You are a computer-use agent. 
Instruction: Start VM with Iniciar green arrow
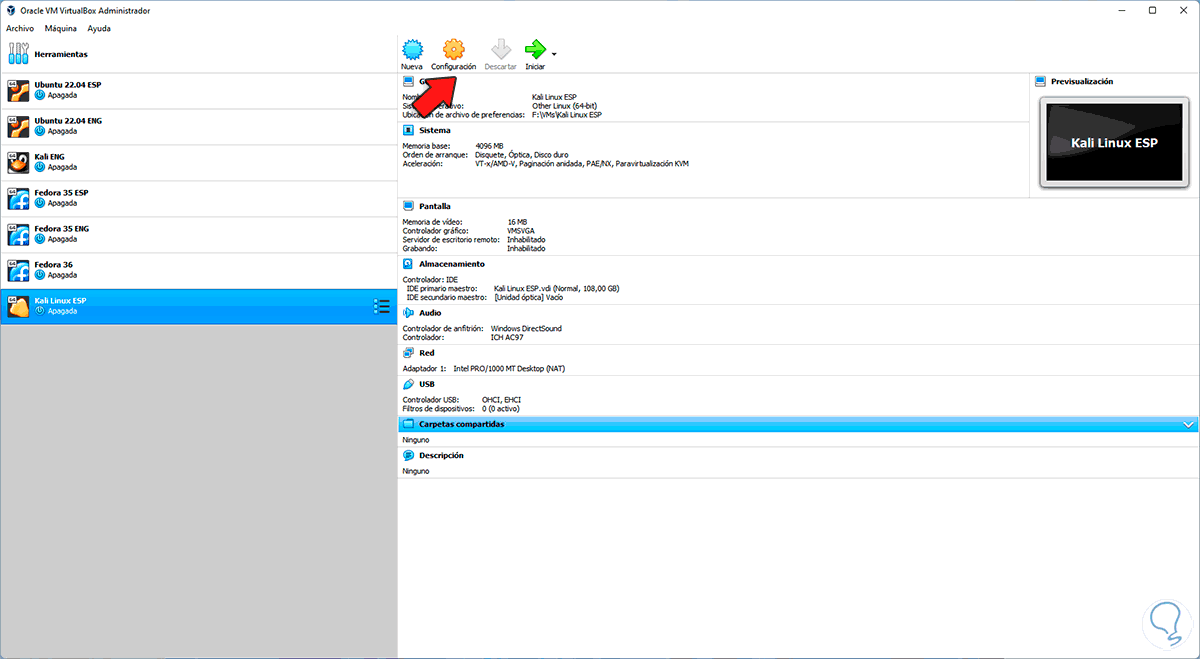[x=535, y=49]
